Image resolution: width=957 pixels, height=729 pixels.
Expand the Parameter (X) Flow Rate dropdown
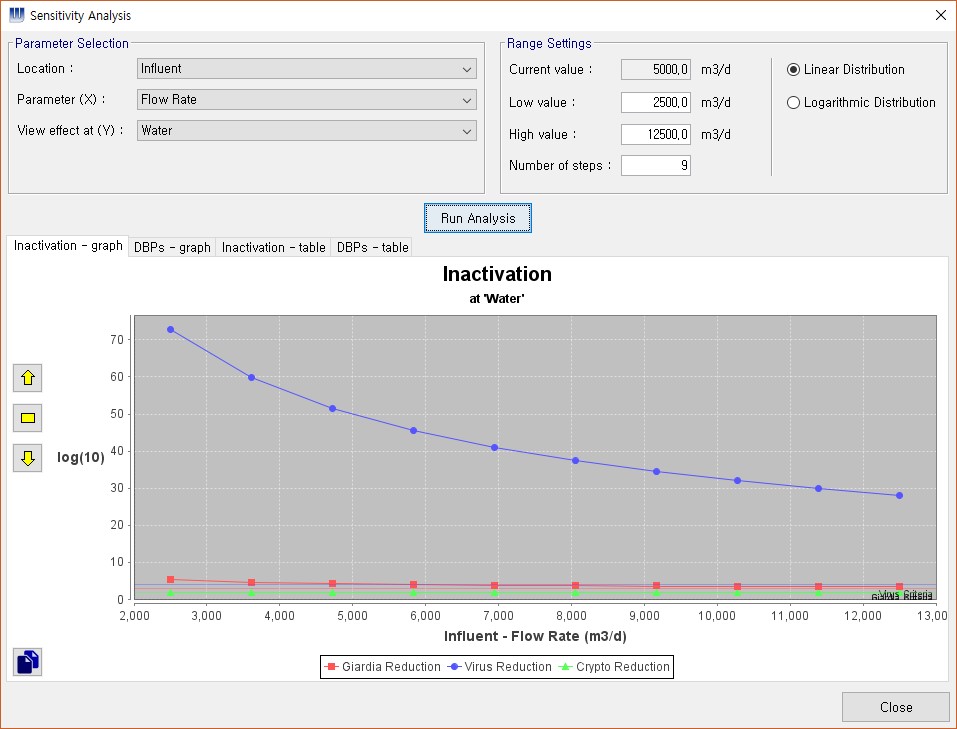click(x=305, y=100)
